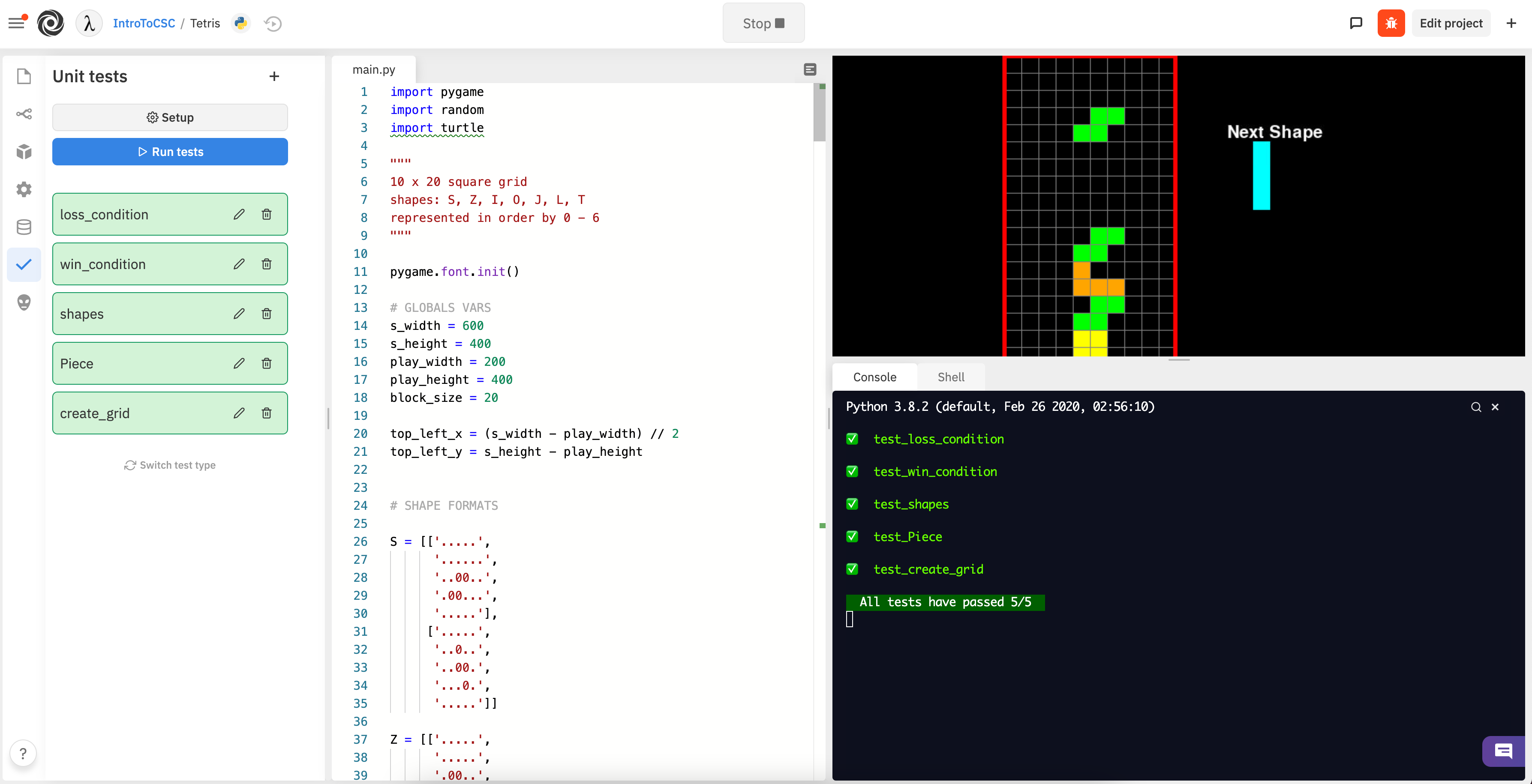The width and height of the screenshot is (1532, 784).
Task: Open the chat bubble icon in the header
Action: pyautogui.click(x=1356, y=23)
